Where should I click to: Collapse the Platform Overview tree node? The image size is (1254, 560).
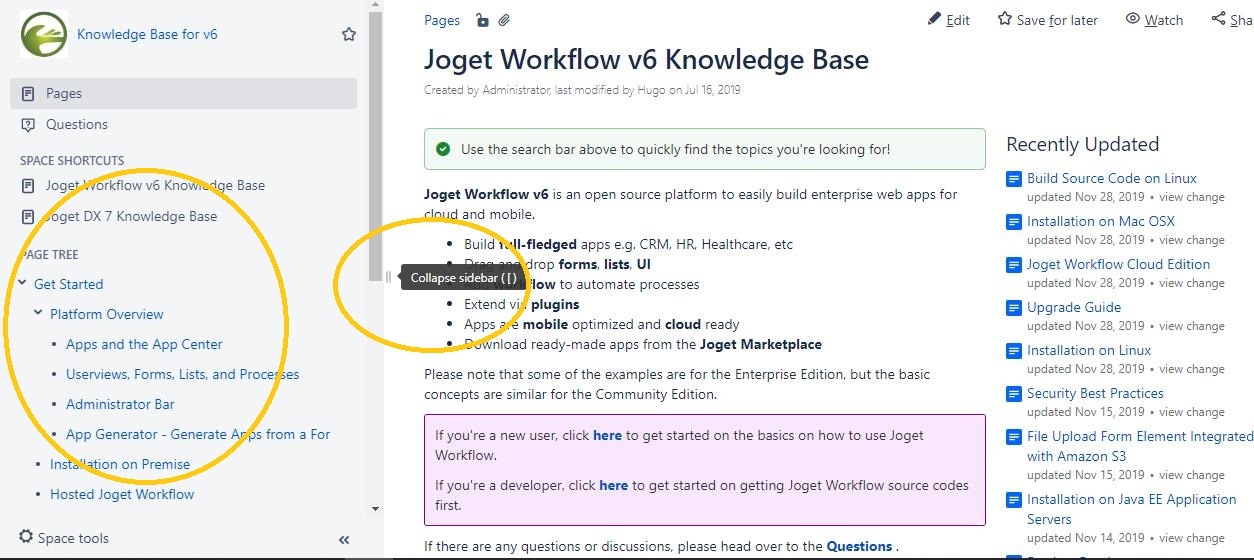pos(38,314)
